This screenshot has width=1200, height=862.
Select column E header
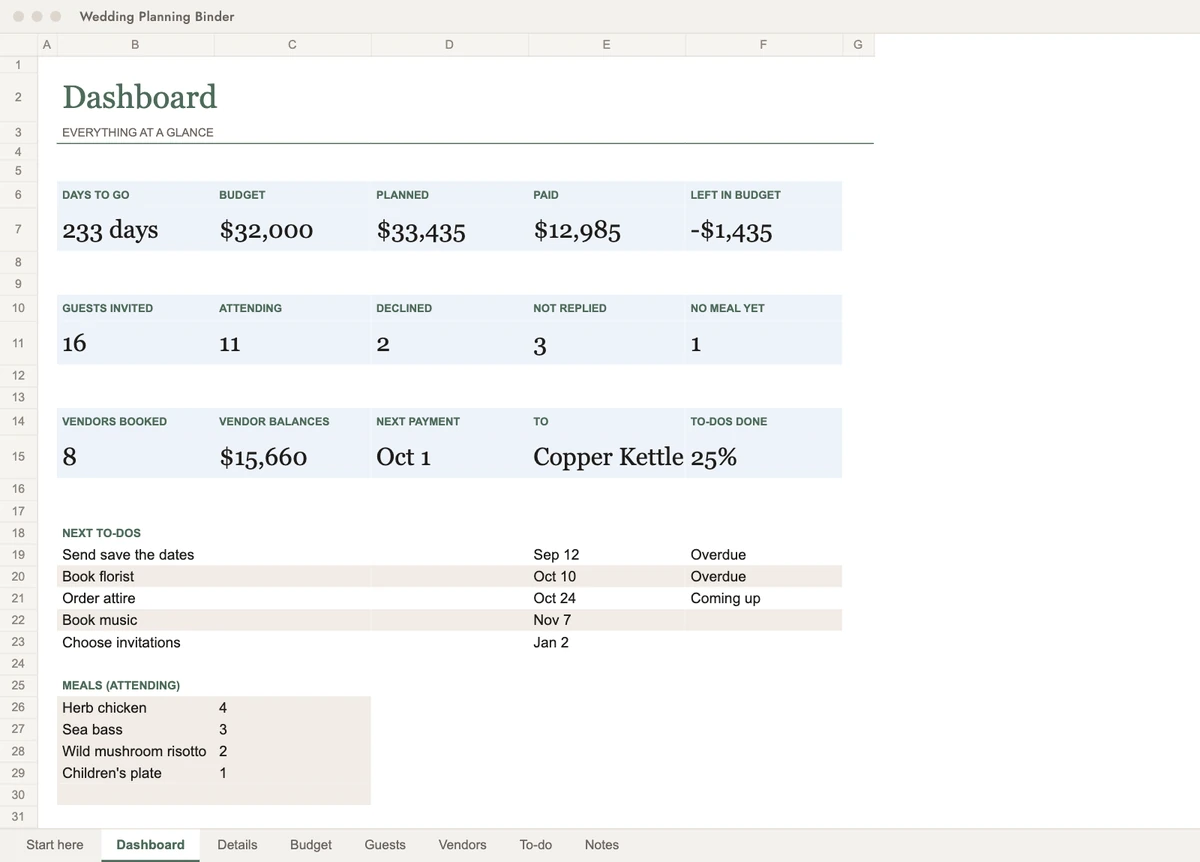coord(606,44)
